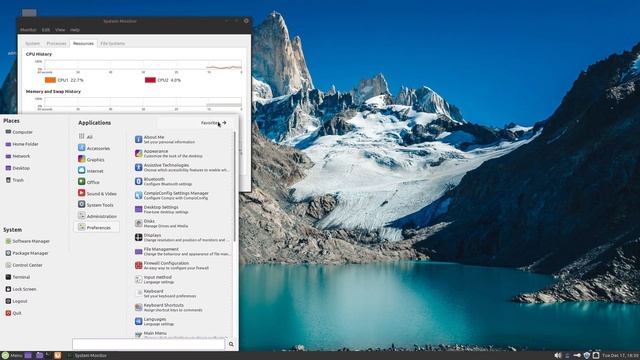Click the volume icon in system tray

(x=558, y=356)
